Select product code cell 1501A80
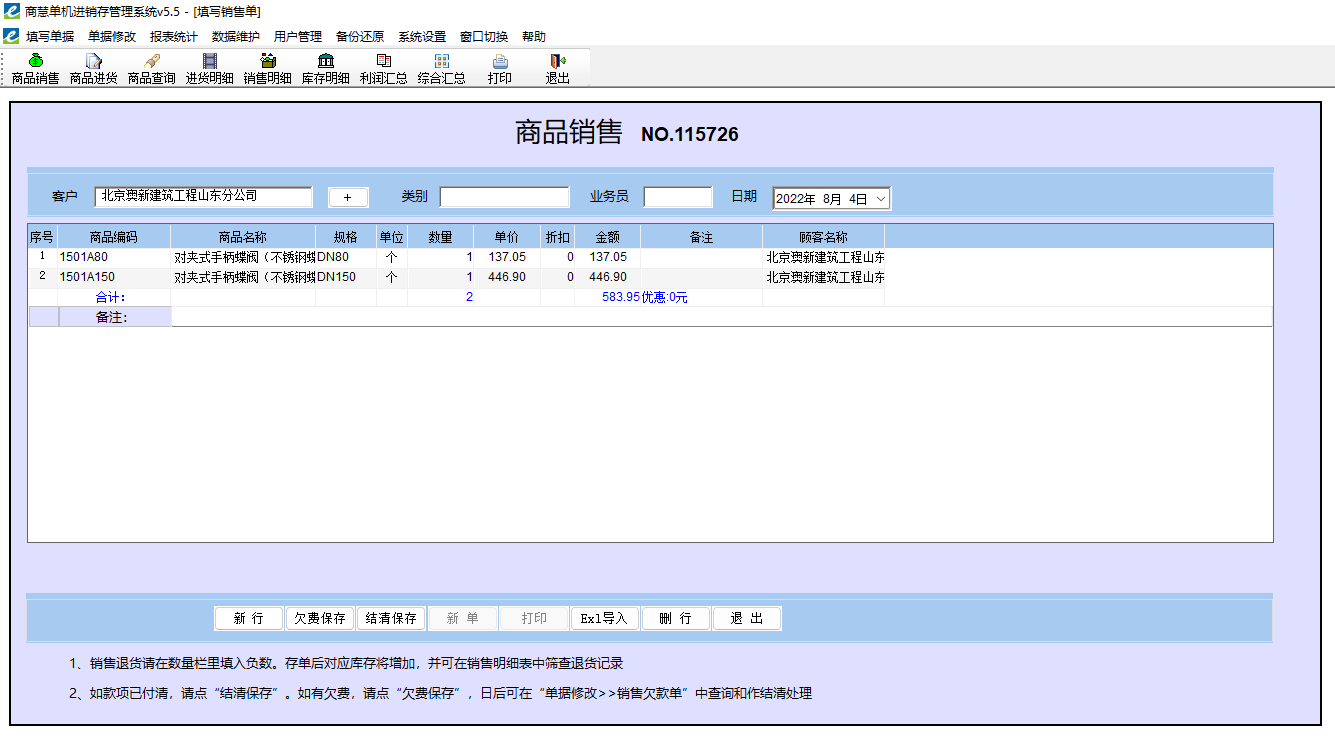Viewport: 1335px width, 747px height. tap(114, 257)
